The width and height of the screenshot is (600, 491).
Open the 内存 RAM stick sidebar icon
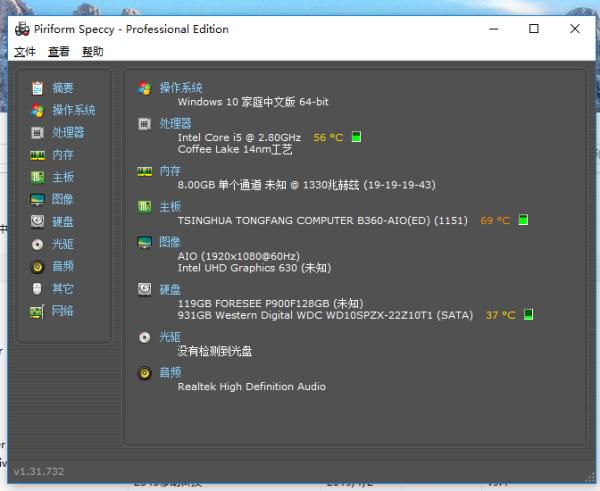tap(38, 155)
